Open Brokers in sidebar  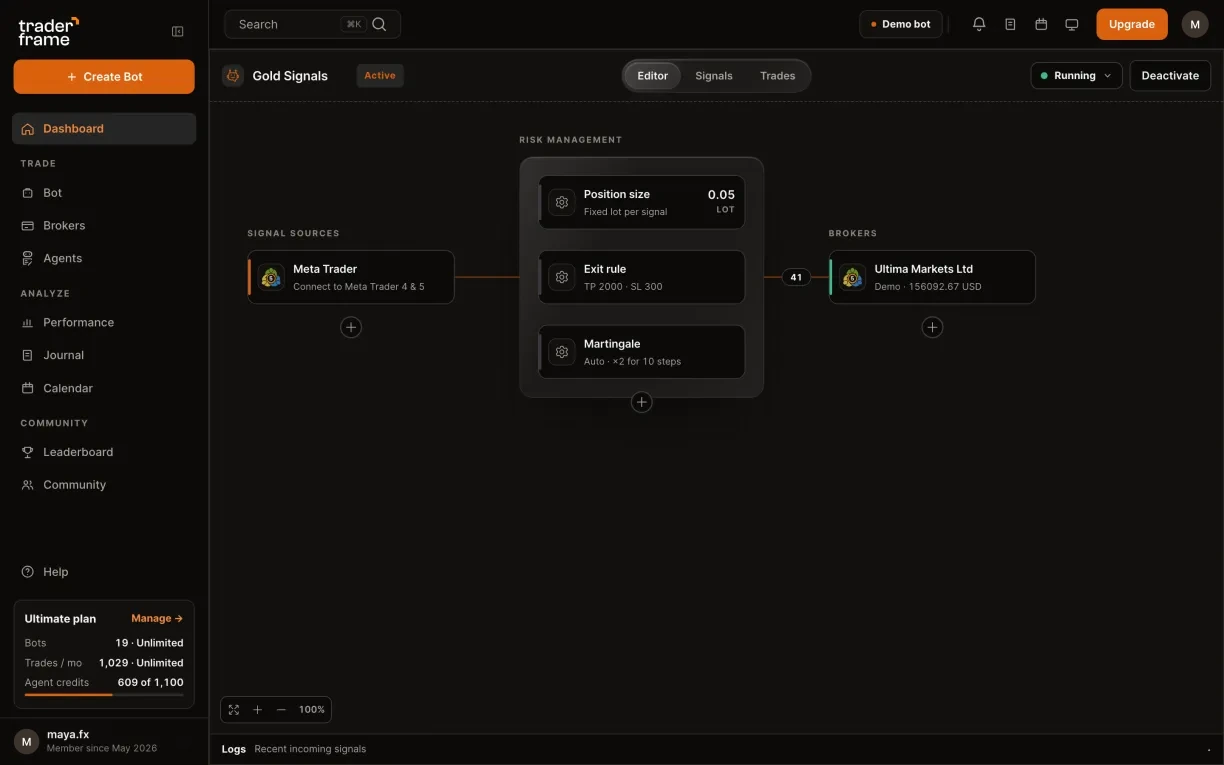[104, 226]
